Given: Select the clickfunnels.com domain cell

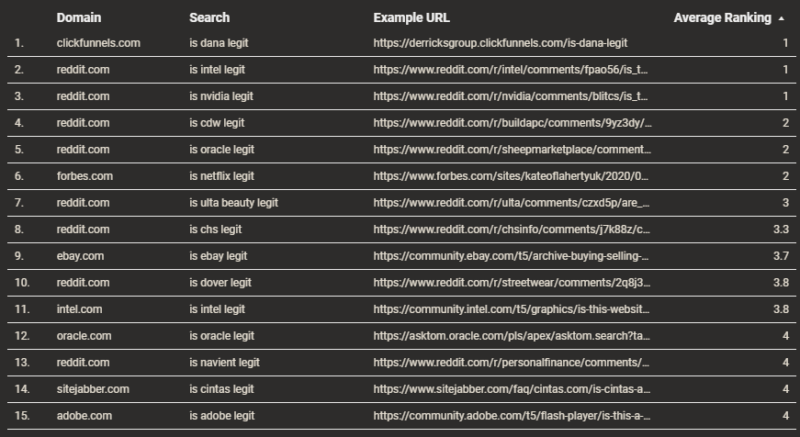Looking at the screenshot, I should click(98, 44).
